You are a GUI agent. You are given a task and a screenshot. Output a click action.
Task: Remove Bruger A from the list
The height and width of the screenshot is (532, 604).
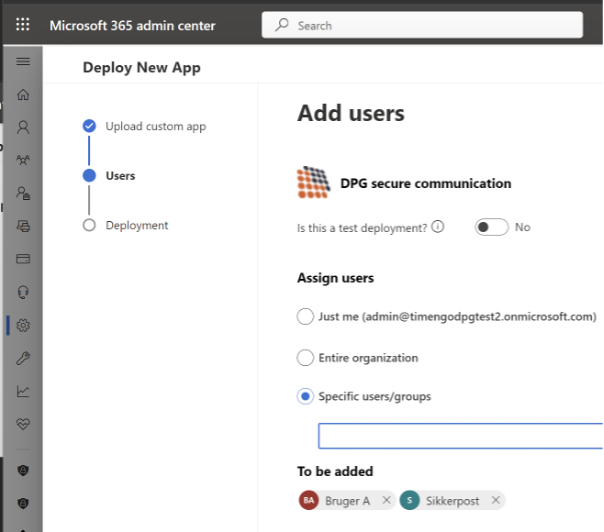[x=386, y=500]
